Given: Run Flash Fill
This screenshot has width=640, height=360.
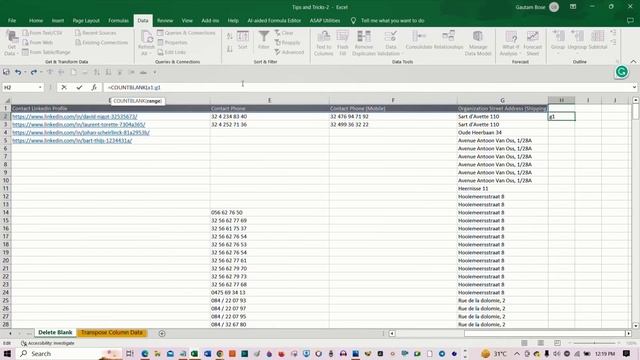Looking at the screenshot, I should coord(342,43).
